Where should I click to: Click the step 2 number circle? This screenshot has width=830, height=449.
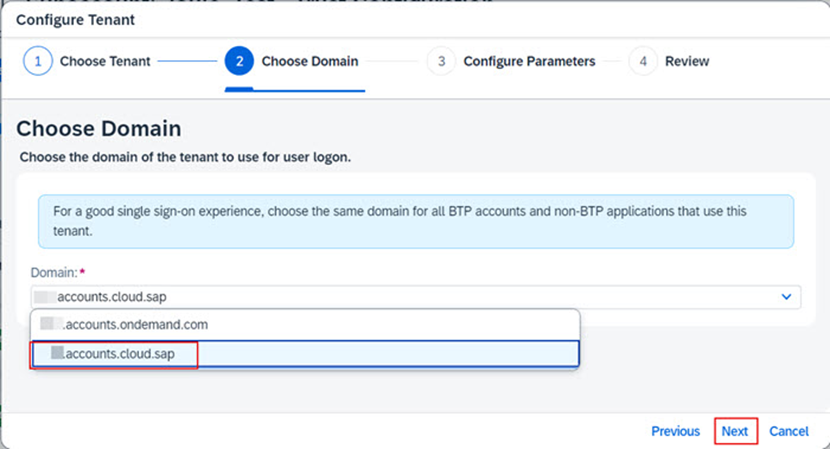[239, 61]
